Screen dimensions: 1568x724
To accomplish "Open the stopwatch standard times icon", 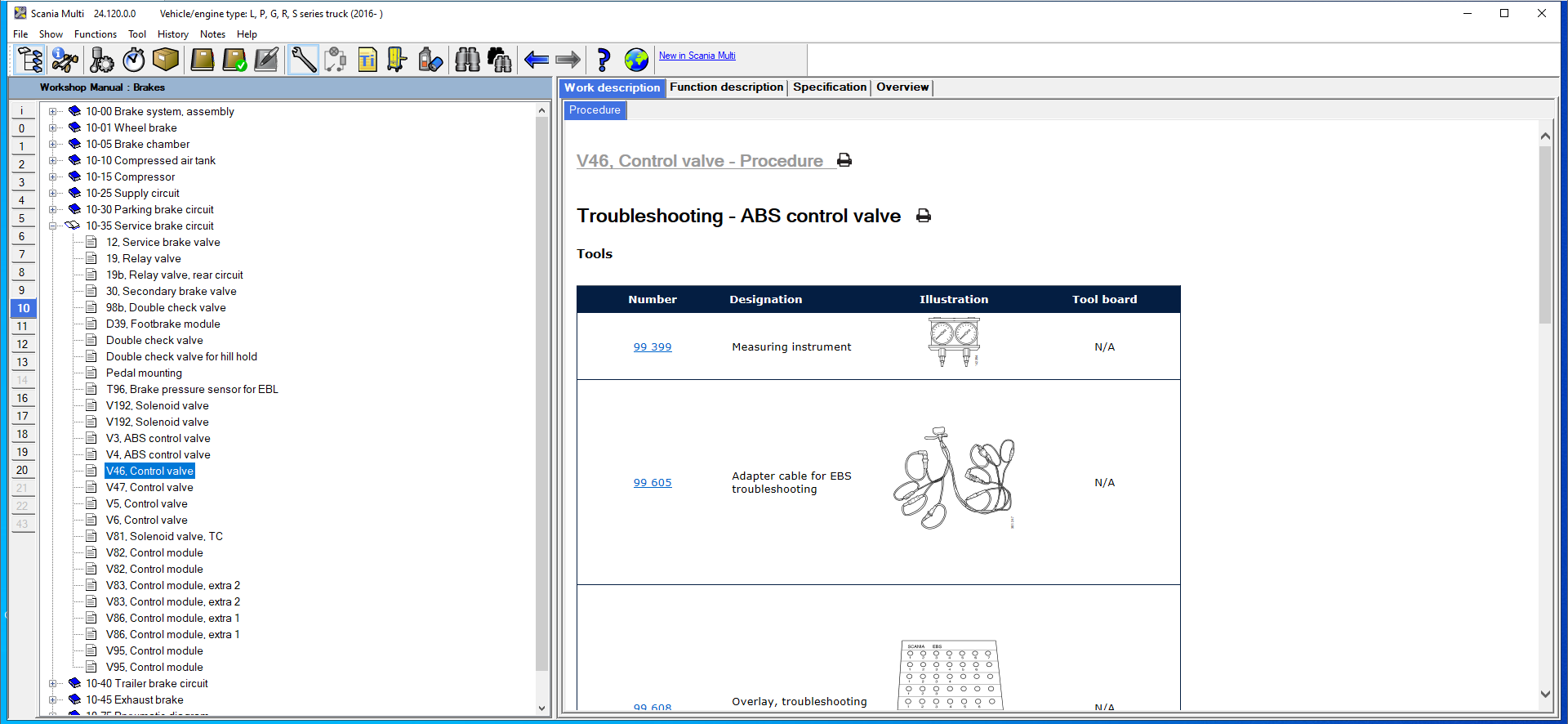I will (x=134, y=60).
